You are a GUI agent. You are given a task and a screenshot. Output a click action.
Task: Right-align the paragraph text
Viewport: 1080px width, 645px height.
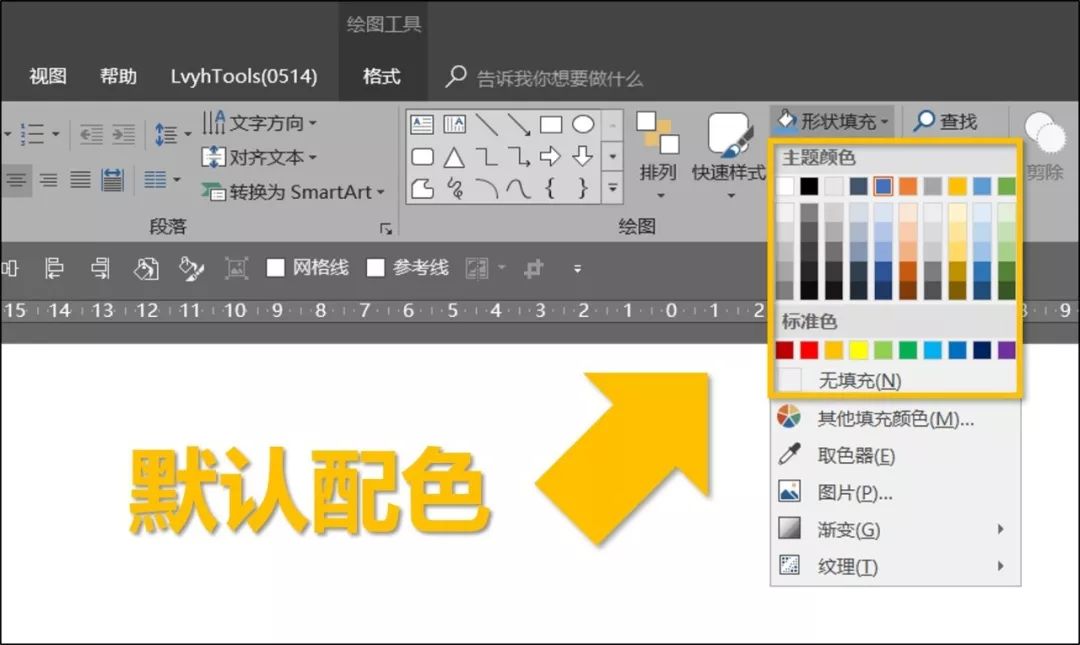coord(48,181)
